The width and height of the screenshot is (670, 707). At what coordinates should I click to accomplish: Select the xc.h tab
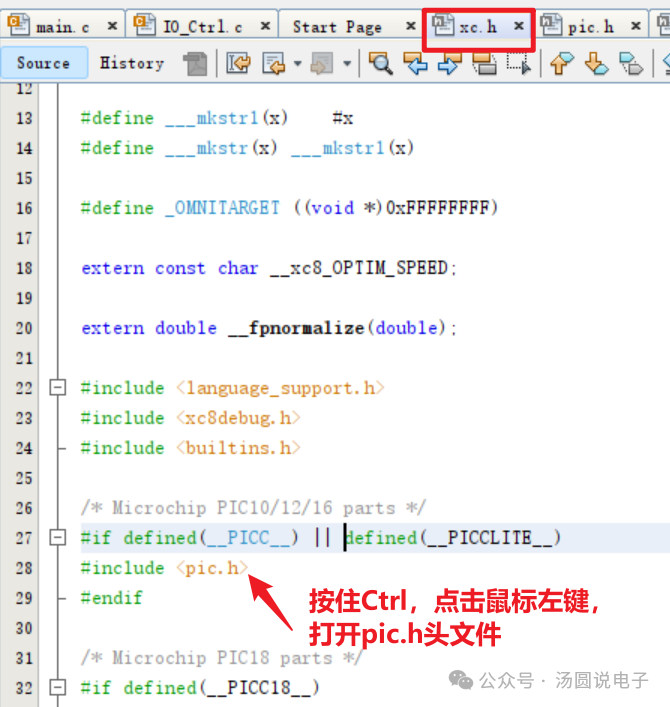[478, 27]
